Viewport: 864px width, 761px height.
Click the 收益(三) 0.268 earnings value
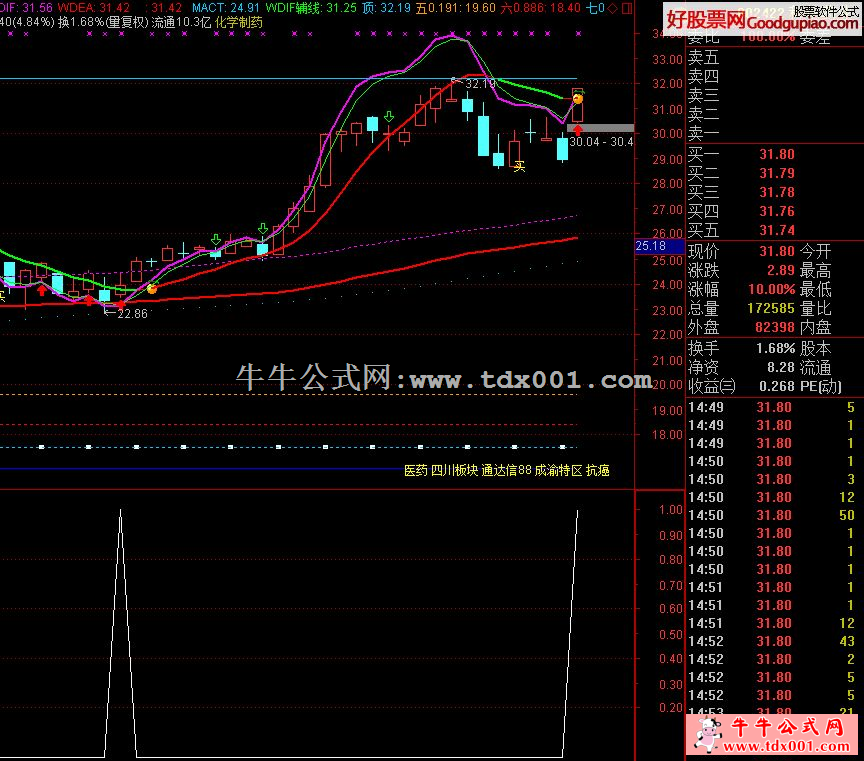(777, 386)
